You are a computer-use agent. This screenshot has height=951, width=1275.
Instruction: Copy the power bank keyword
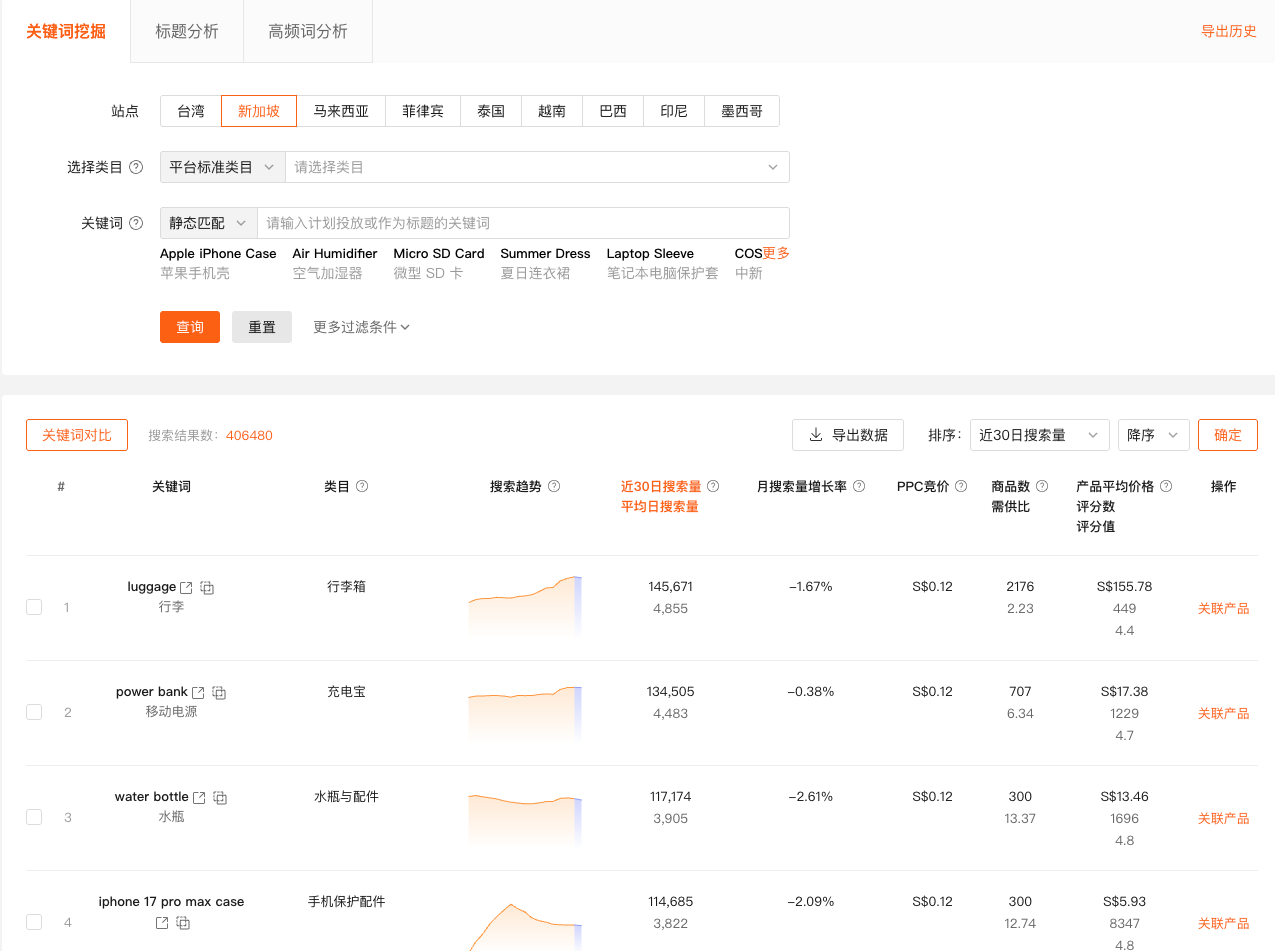(219, 693)
